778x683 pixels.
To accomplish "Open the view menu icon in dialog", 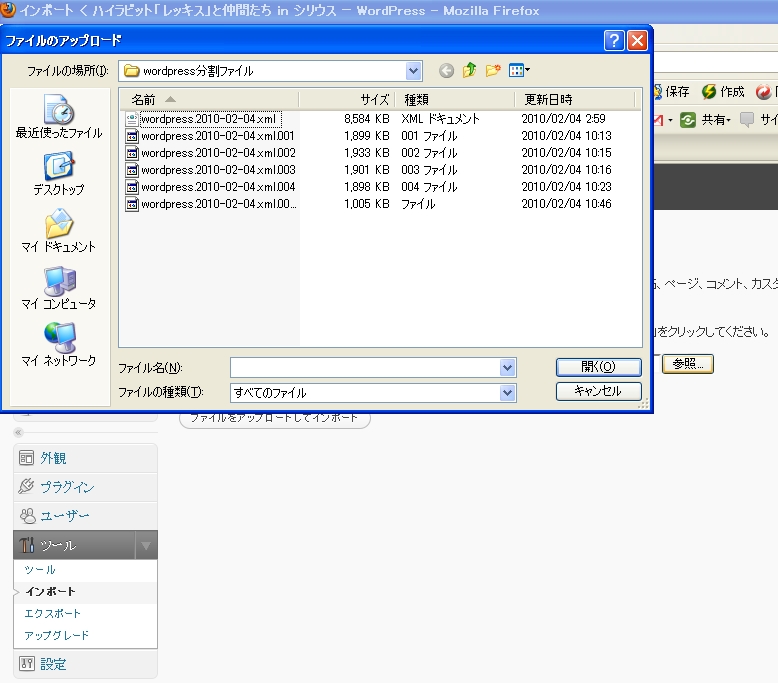I will point(516,70).
